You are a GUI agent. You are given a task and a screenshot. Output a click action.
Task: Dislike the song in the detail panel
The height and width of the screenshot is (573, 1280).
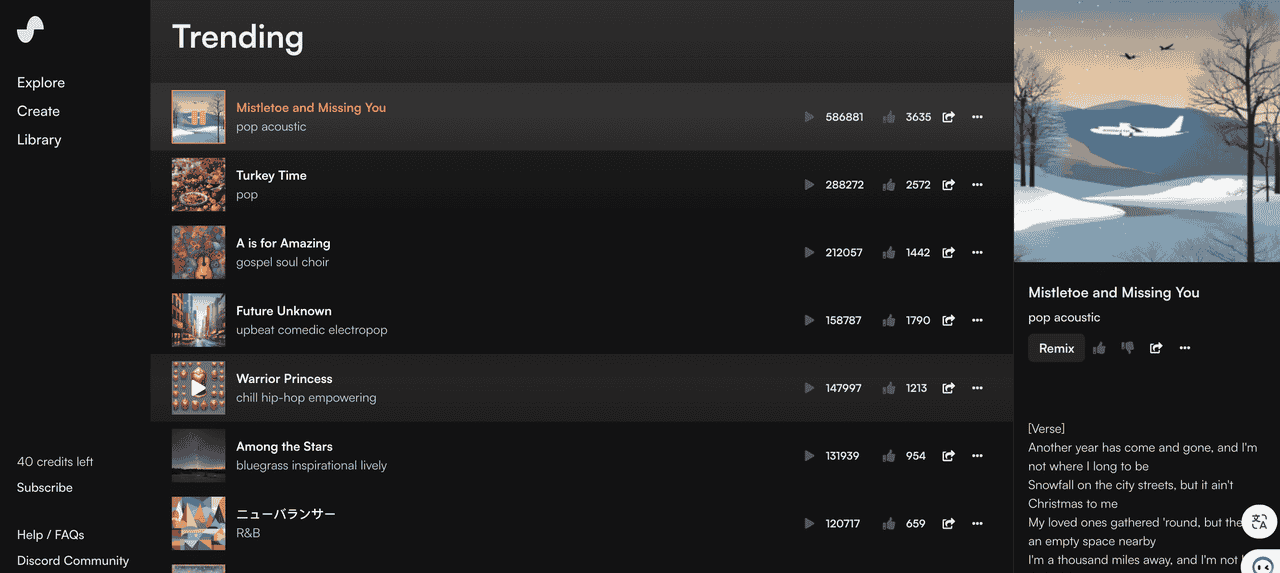click(1128, 348)
